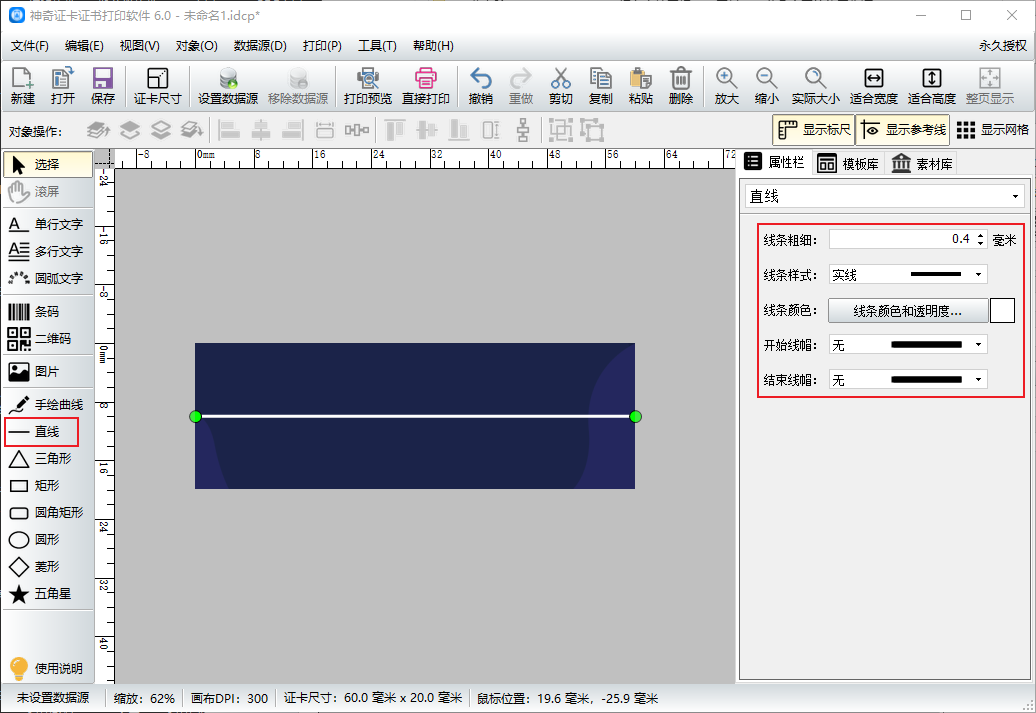Select the 图片 image tool

(x=48, y=372)
